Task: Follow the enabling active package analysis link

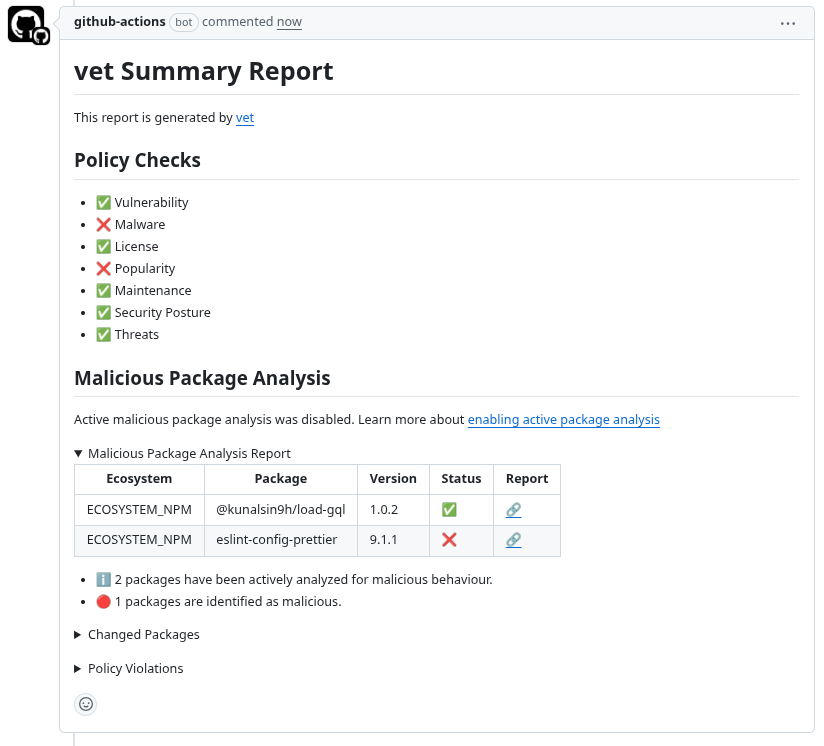Action: click(563, 419)
